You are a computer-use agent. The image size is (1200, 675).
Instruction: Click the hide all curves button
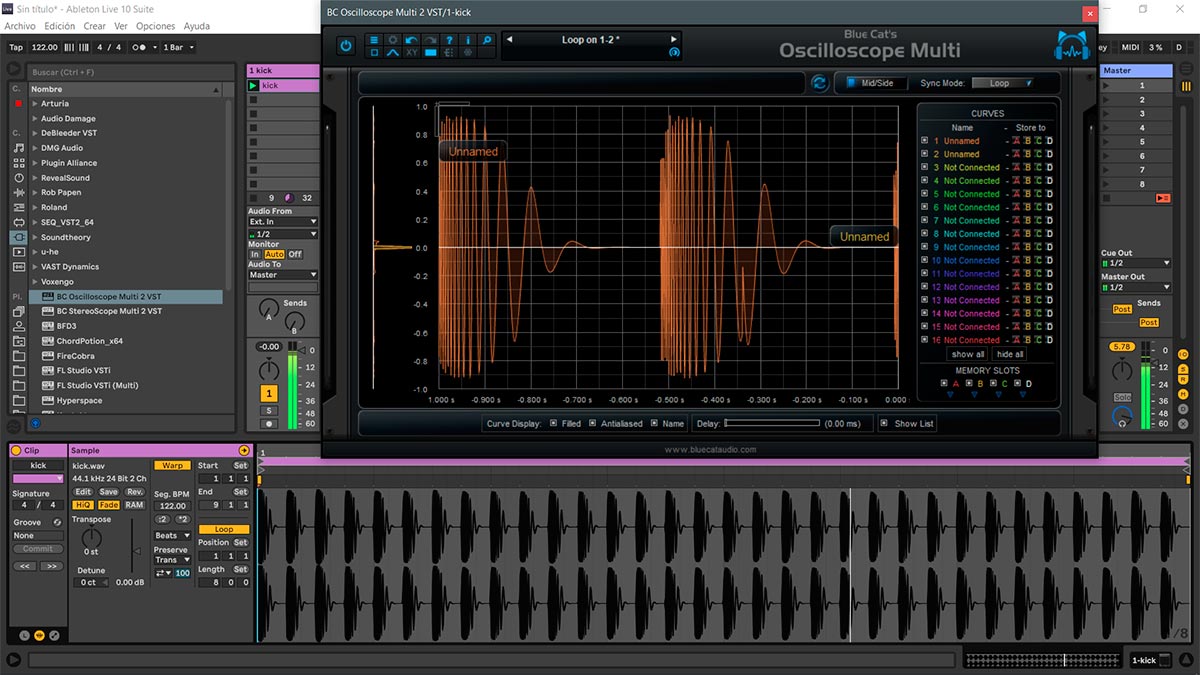pyautogui.click(x=1010, y=354)
